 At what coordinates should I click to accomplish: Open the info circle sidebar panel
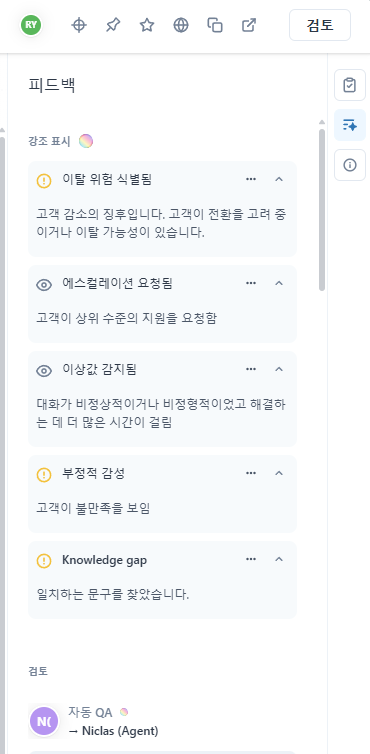click(x=350, y=165)
